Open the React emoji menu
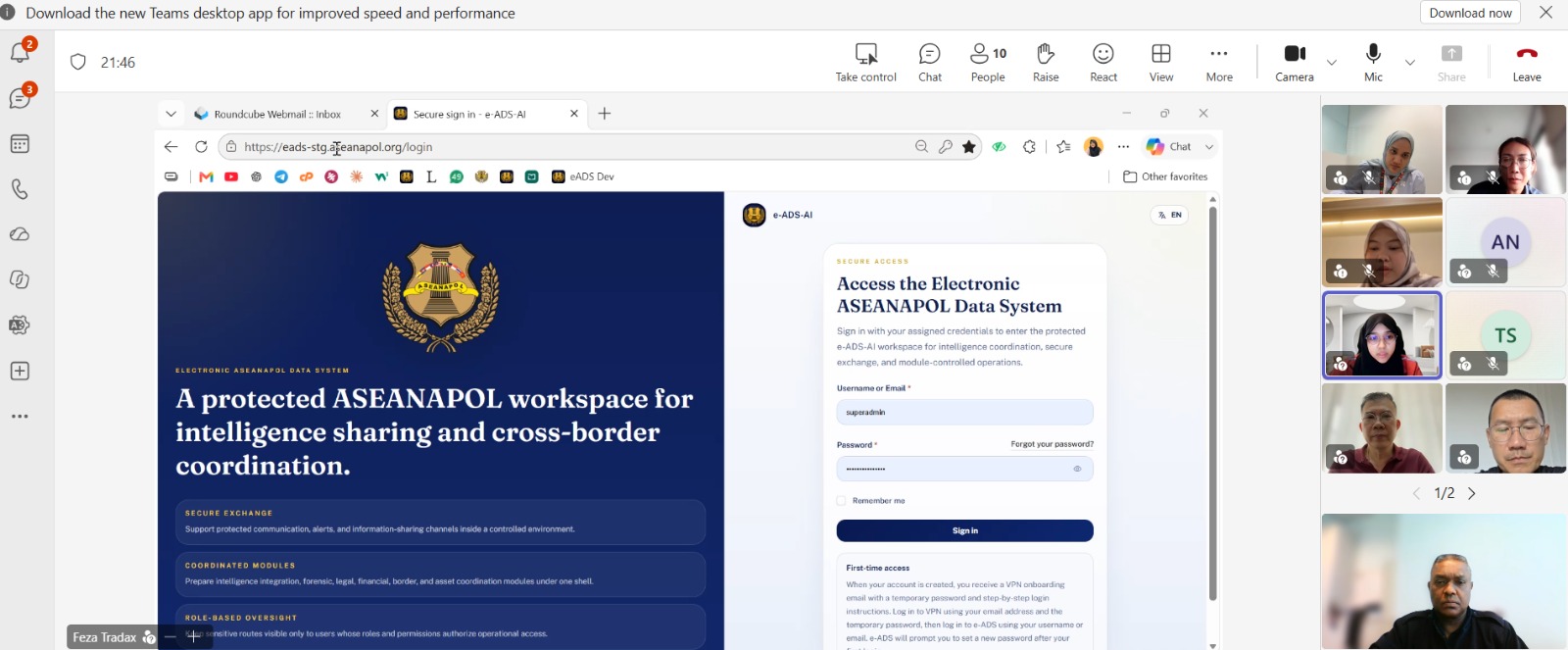 pos(1103,63)
